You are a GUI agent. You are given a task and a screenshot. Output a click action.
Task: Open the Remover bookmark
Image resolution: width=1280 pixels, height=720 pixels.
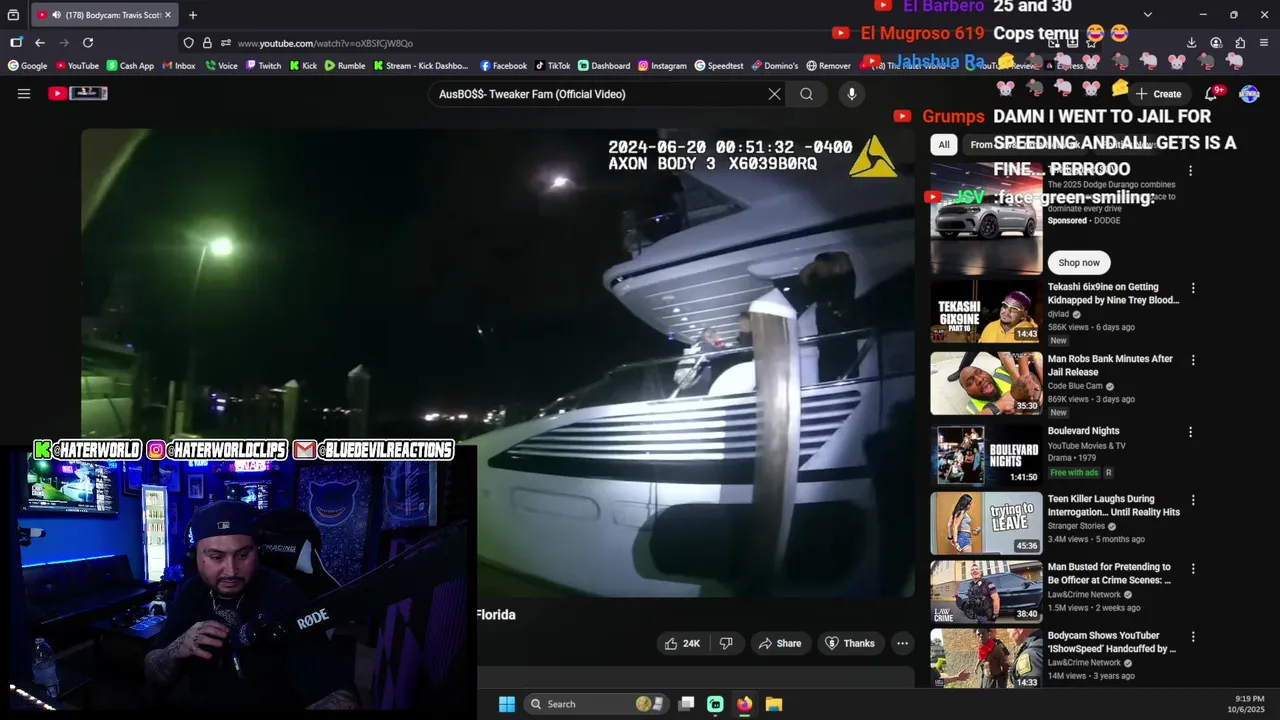pos(828,66)
